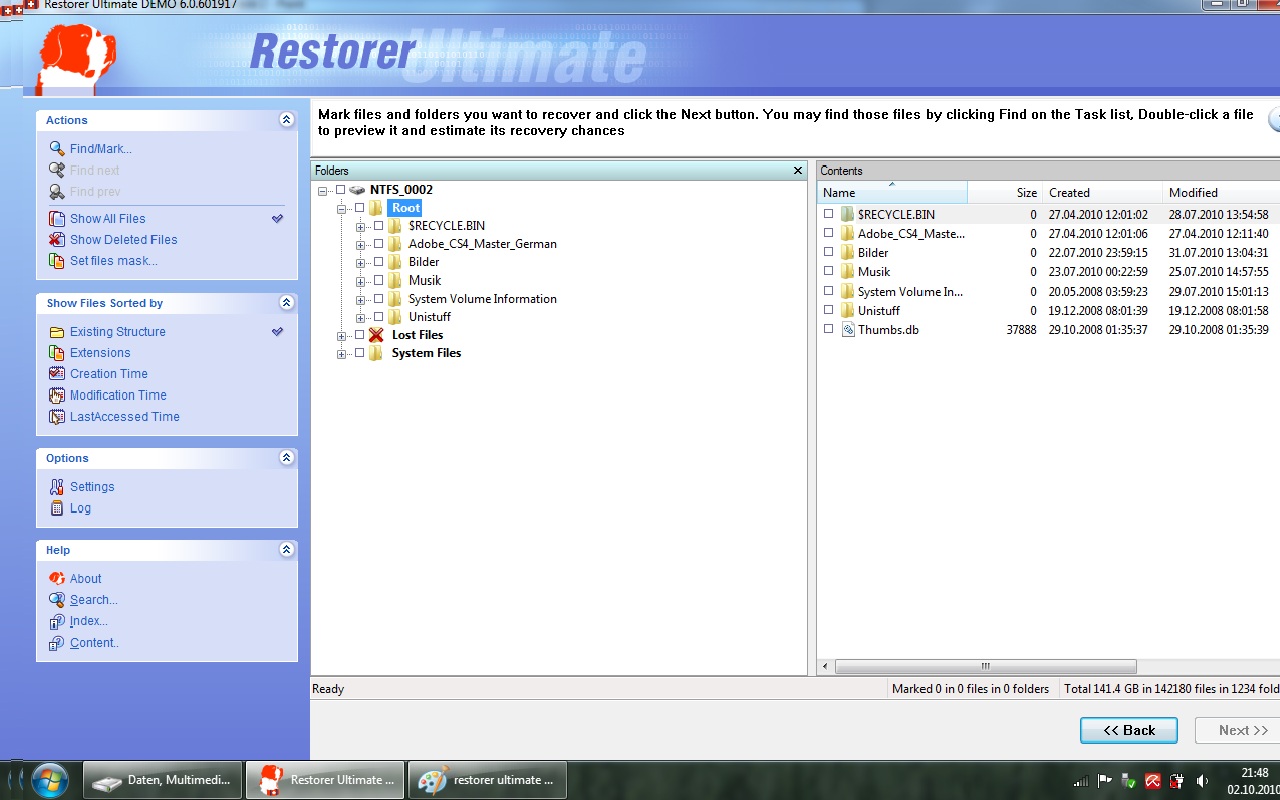Open the Show Deleted Files link

[x=124, y=240]
